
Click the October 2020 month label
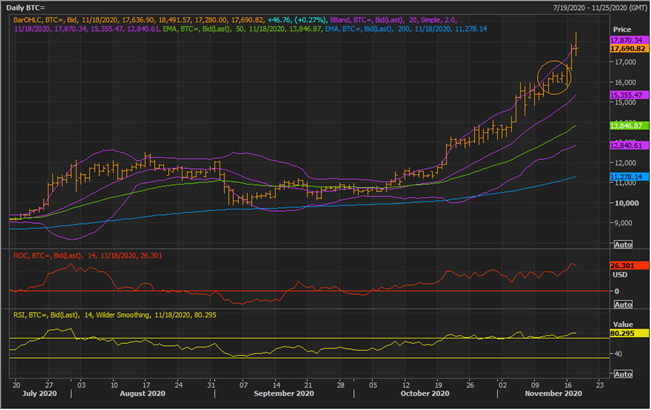[424, 393]
